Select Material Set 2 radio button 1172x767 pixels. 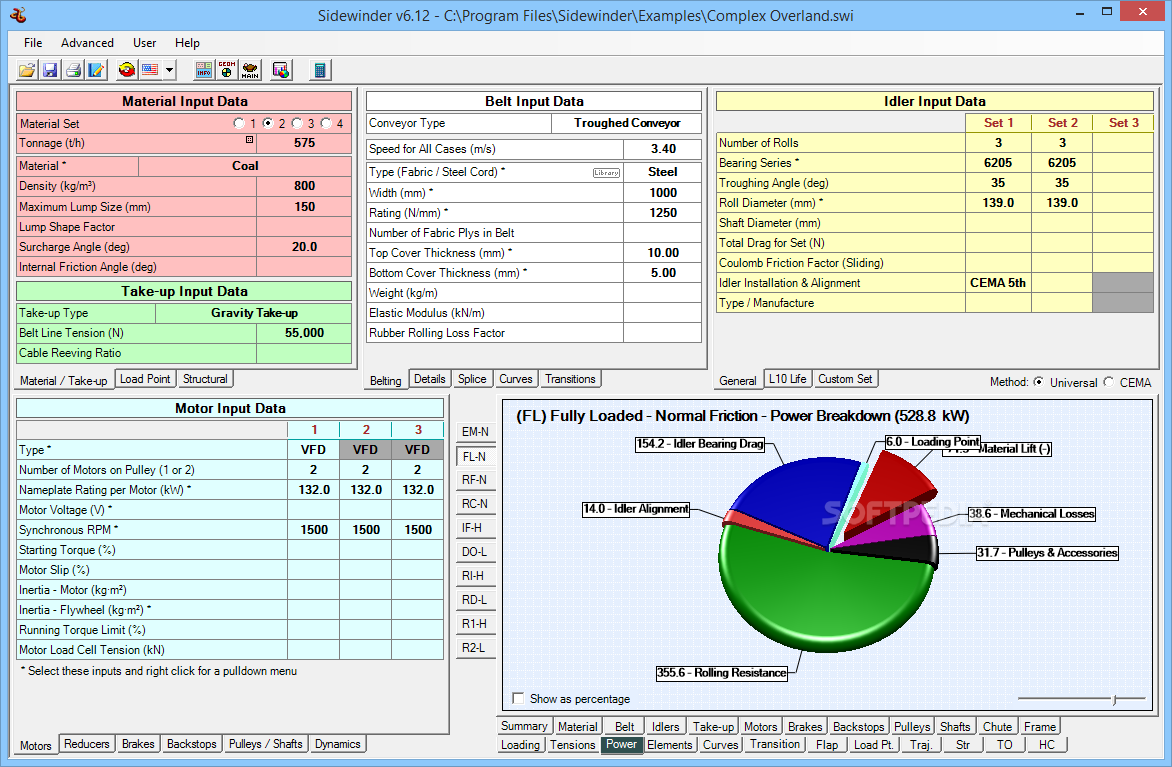click(x=268, y=123)
